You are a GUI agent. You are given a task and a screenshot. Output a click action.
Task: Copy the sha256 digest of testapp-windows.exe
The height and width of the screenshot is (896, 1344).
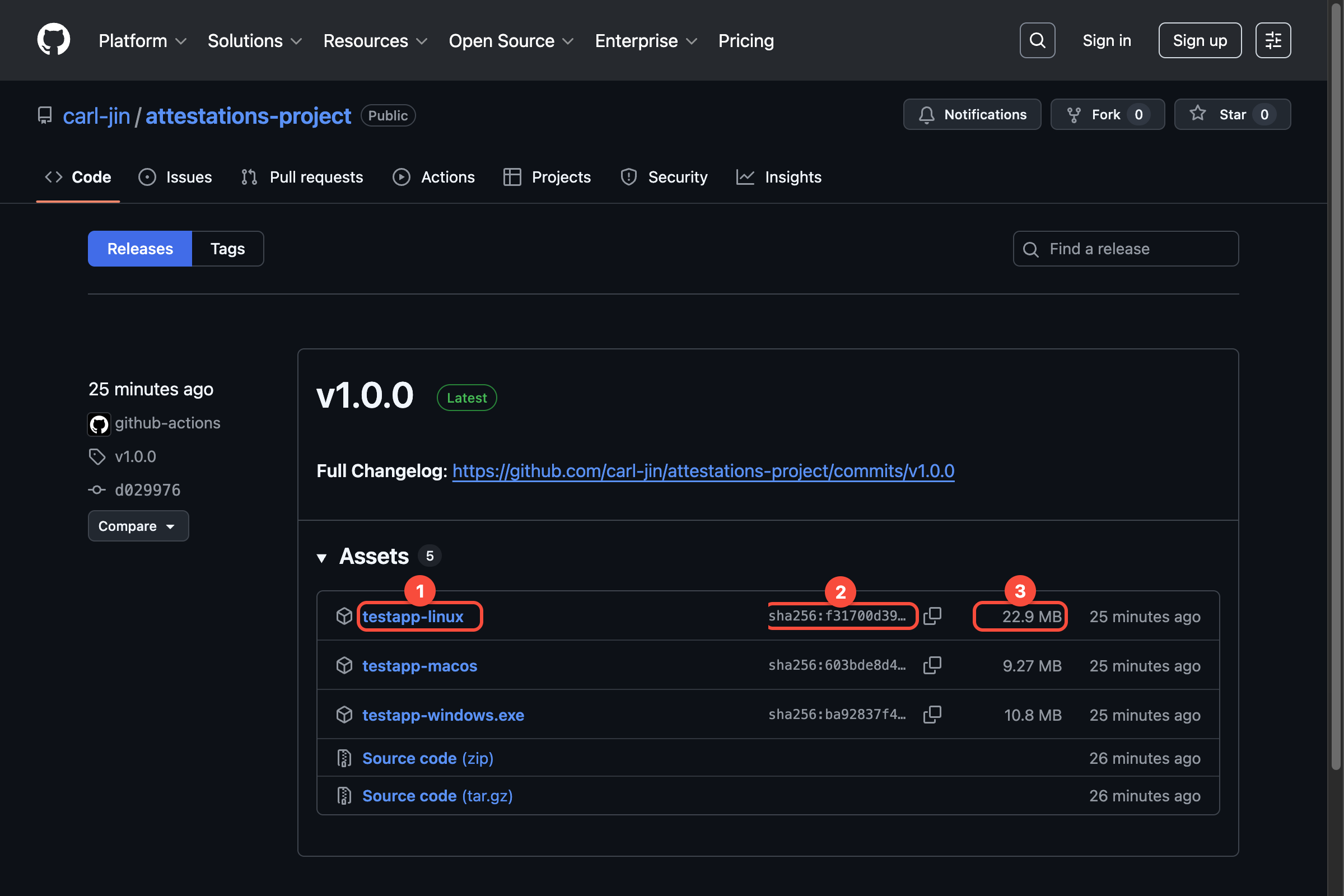[932, 715]
